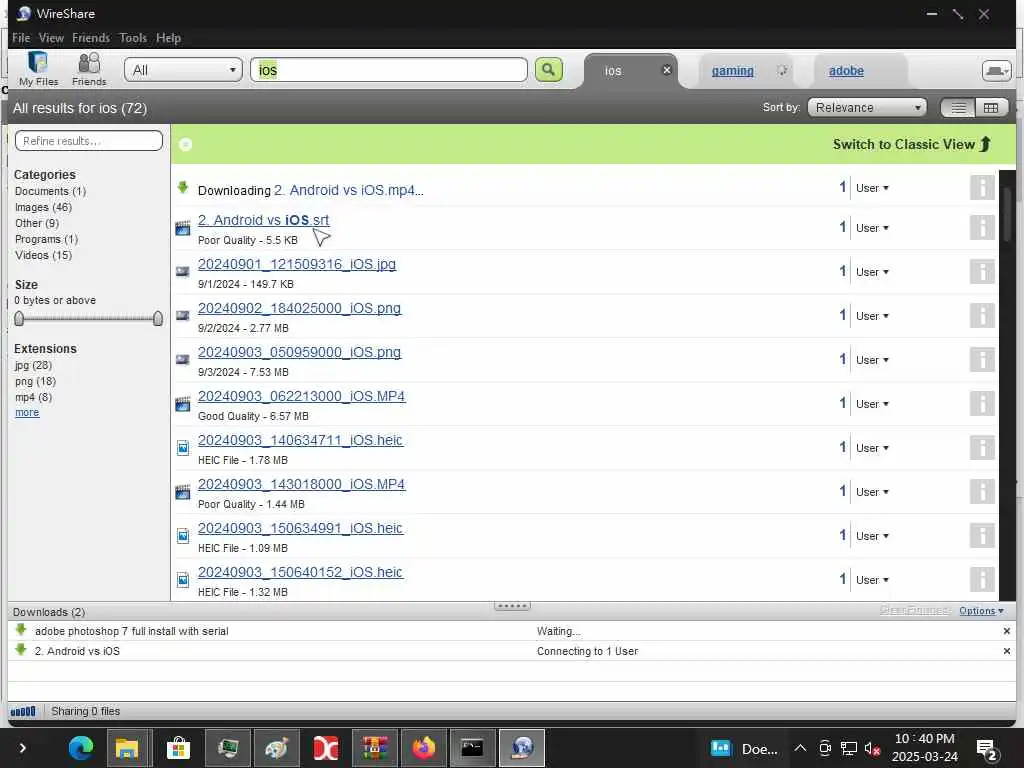Click the taskbar clock showing 10:40 PM
This screenshot has width=1024, height=768.
[924, 748]
